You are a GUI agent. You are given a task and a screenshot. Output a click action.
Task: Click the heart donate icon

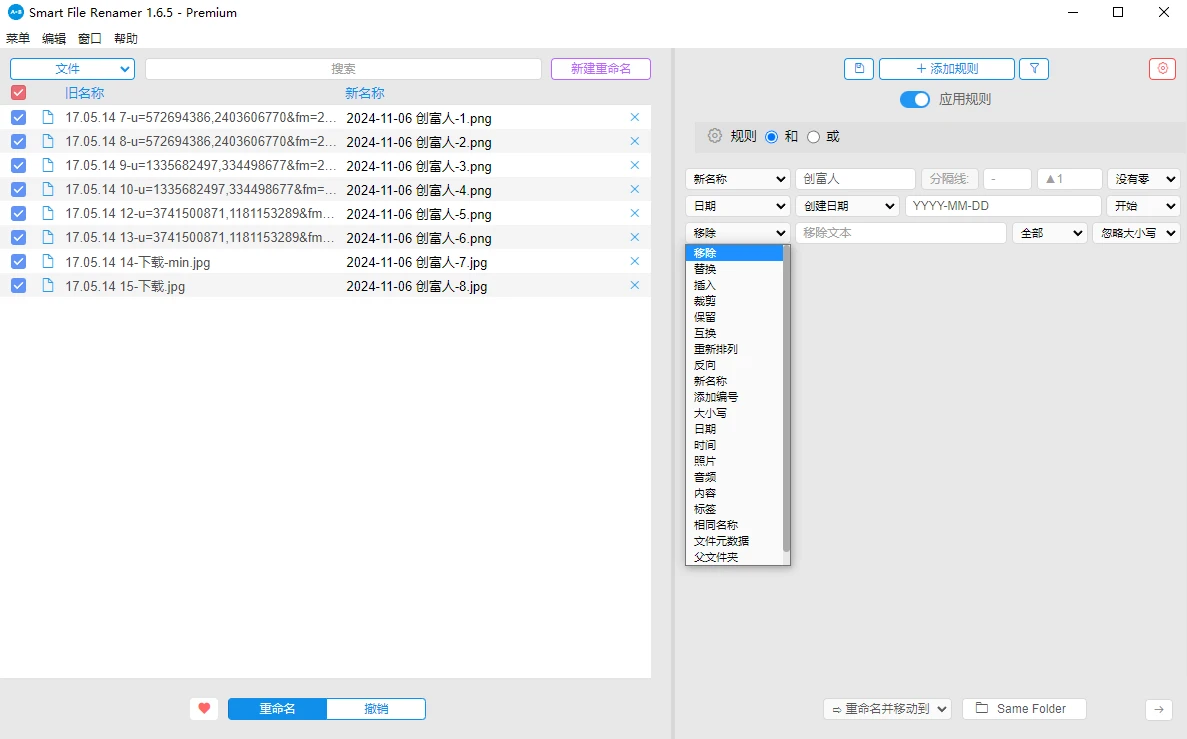click(x=204, y=708)
